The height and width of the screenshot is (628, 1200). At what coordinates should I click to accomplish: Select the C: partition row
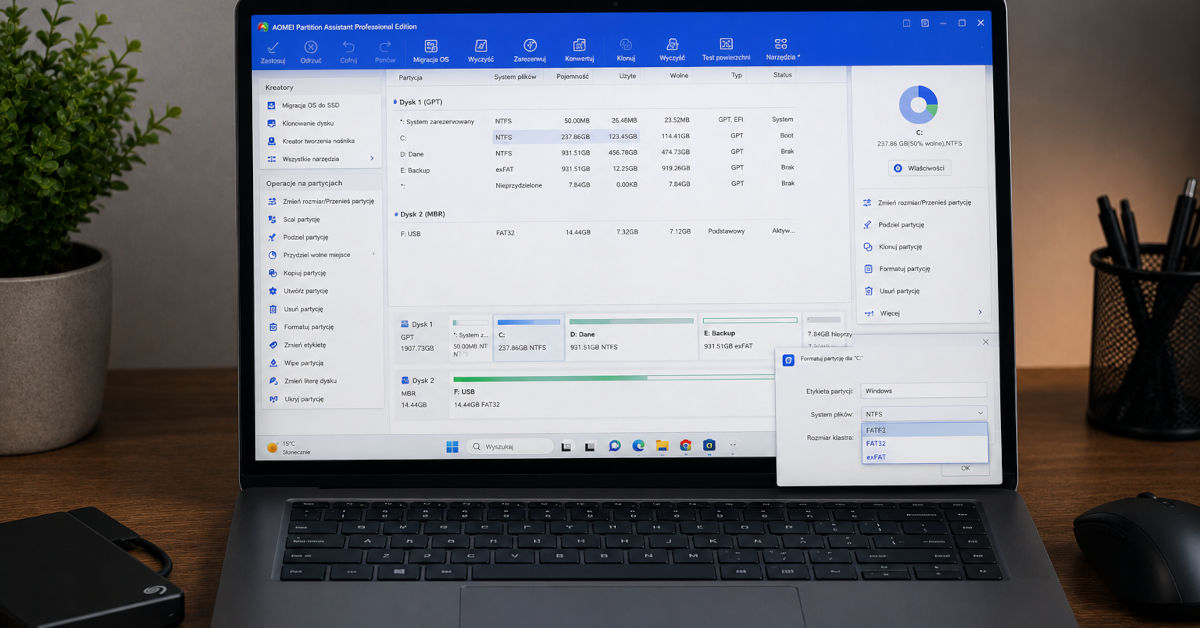coord(595,137)
